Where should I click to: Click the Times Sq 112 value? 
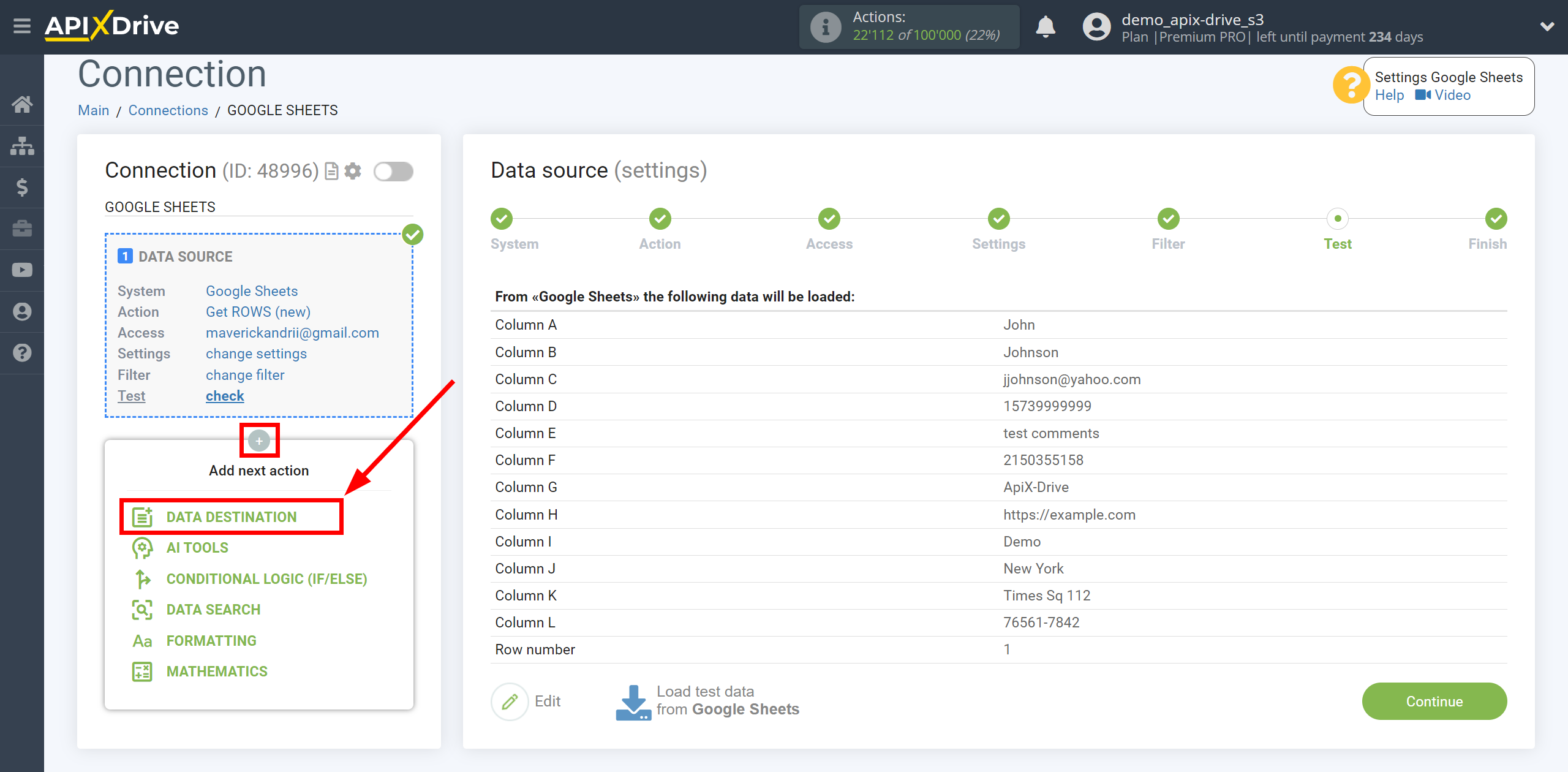click(x=1047, y=596)
